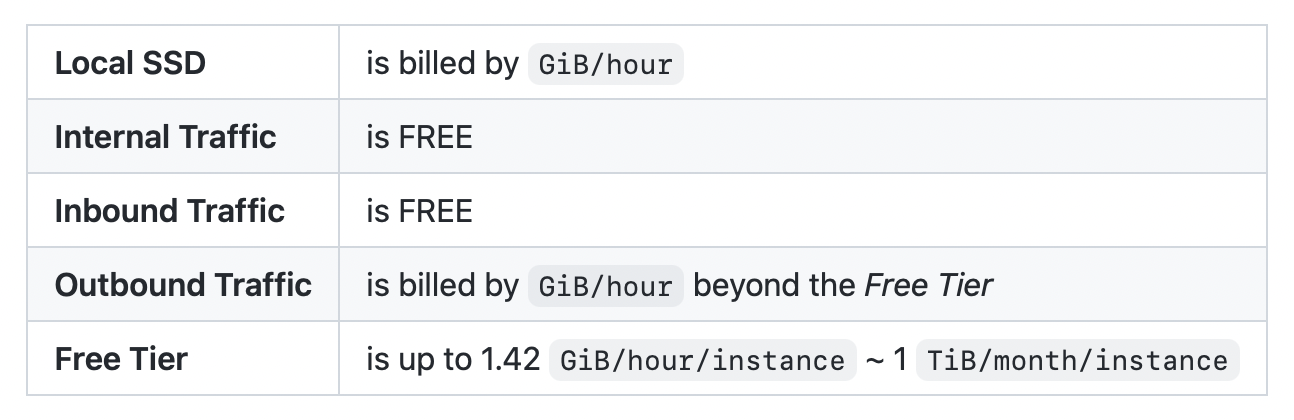Click the number 1.42
1294x420 pixels.
(x=508, y=359)
